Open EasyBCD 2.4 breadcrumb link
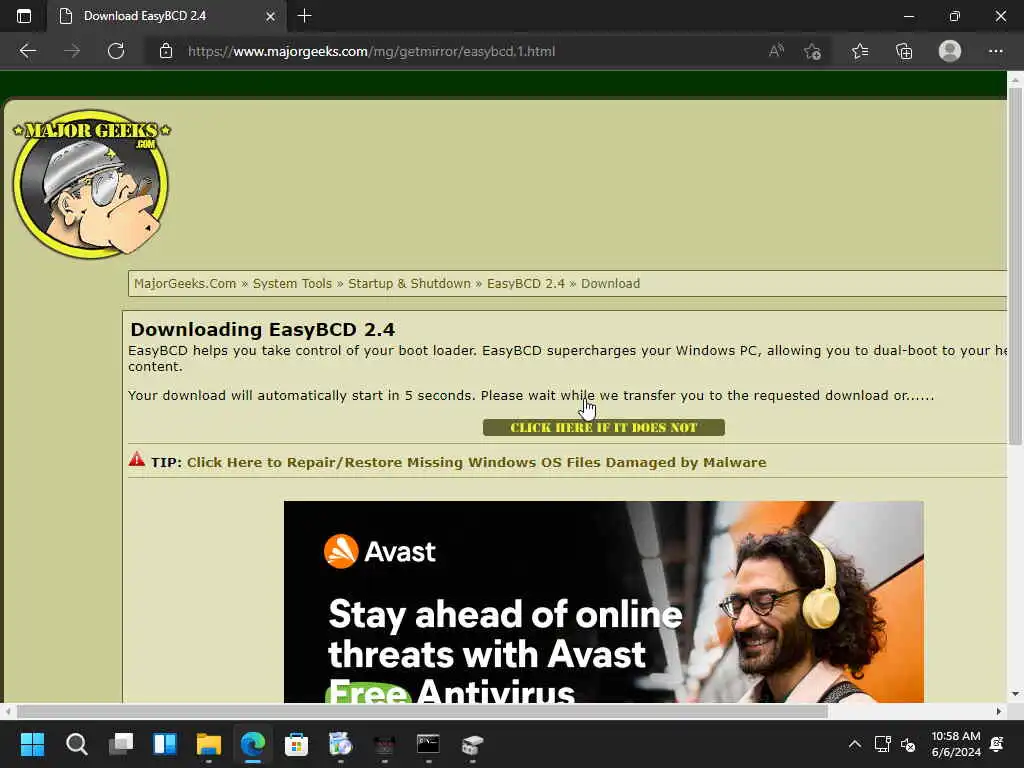 click(526, 283)
